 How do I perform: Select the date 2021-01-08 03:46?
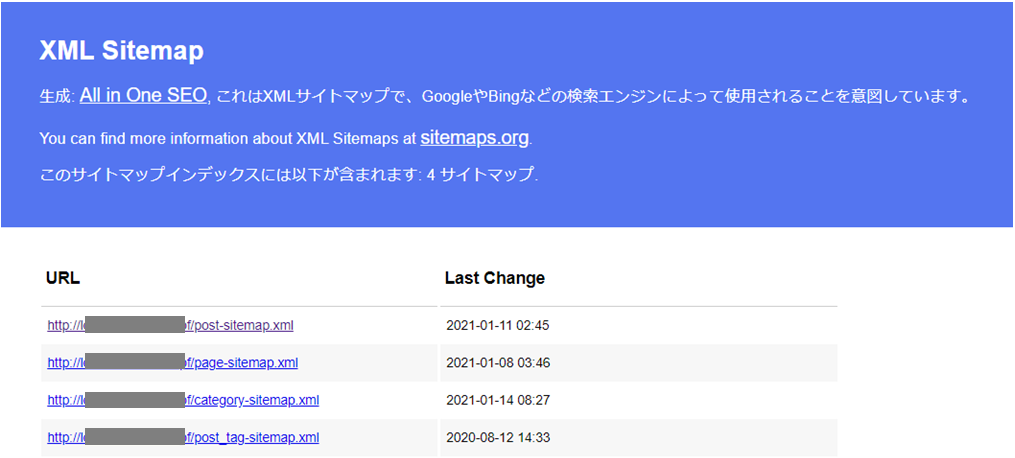pyautogui.click(x=498, y=363)
